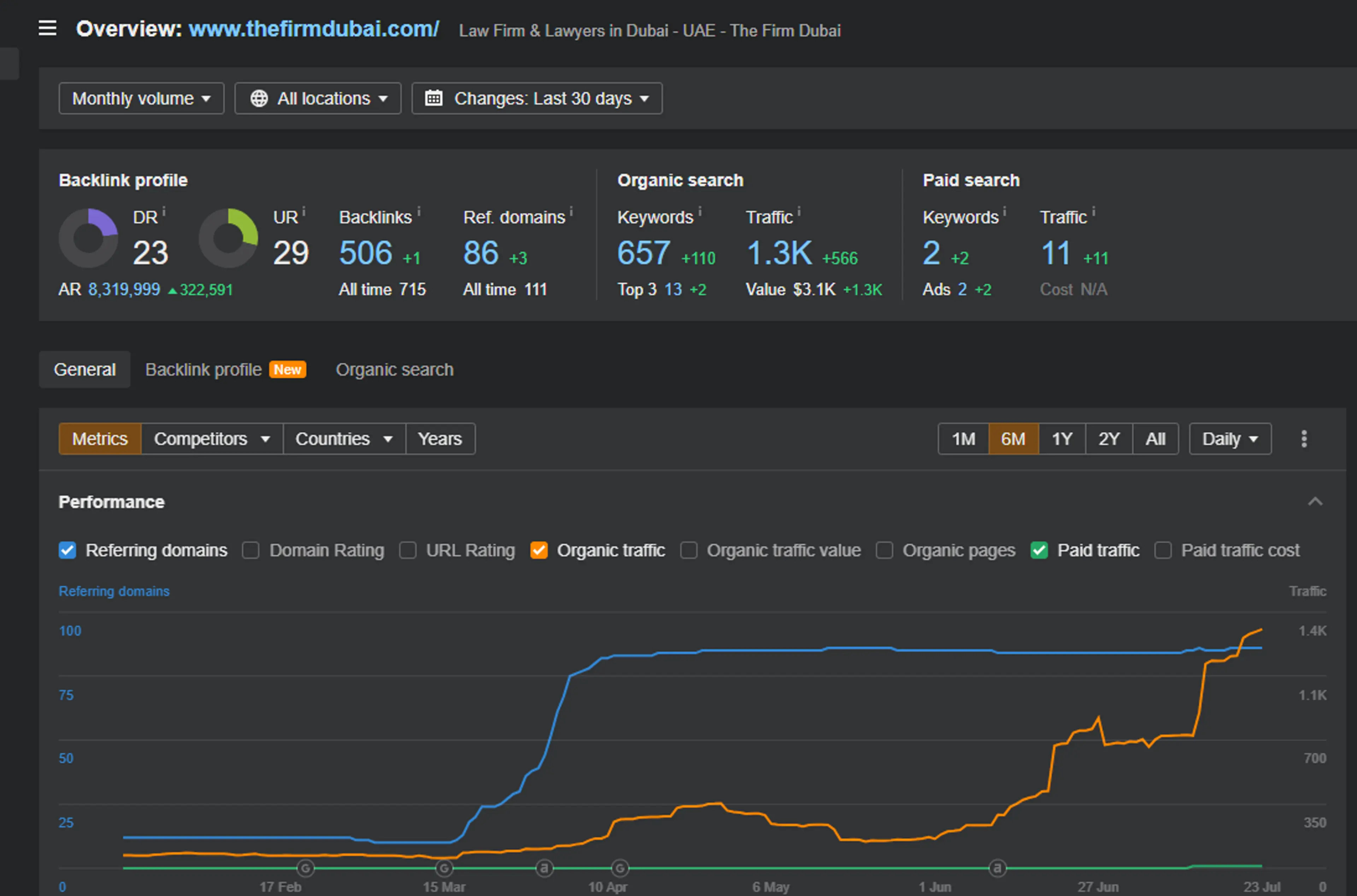1357x896 pixels.
Task: Set chart range to All
Action: (1155, 439)
